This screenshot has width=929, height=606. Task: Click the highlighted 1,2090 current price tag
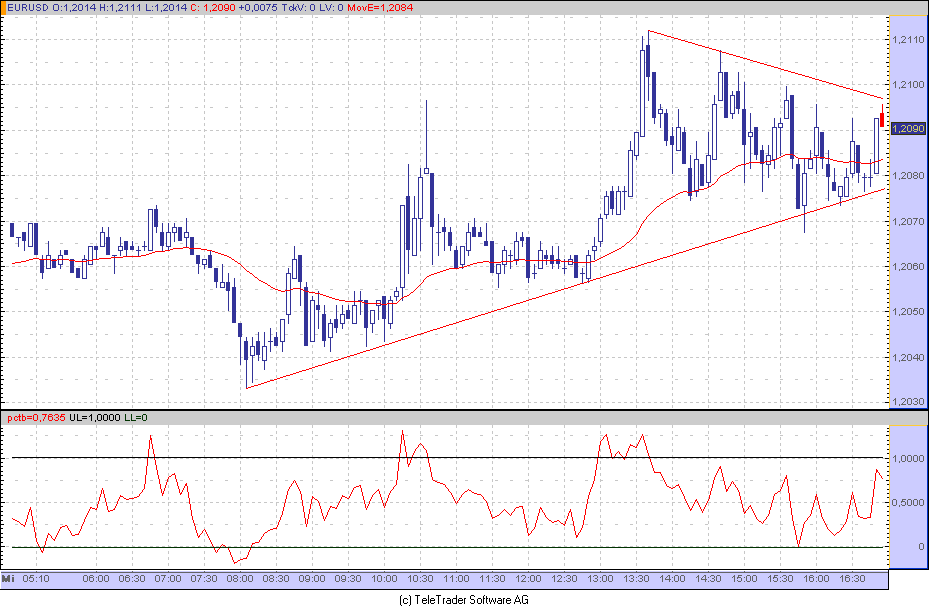907,128
